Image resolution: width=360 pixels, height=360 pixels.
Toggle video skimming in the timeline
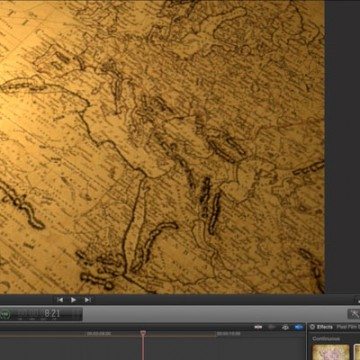pyautogui.click(x=258, y=327)
